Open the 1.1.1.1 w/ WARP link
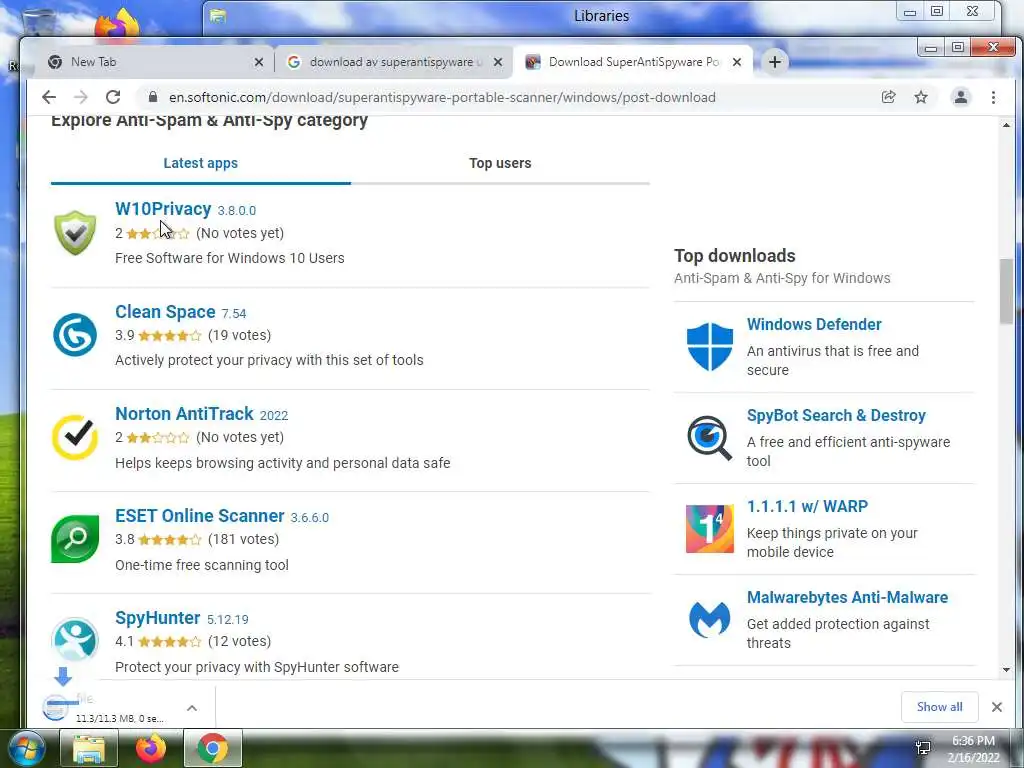Screen dimensions: 1024x768 [x=807, y=507]
